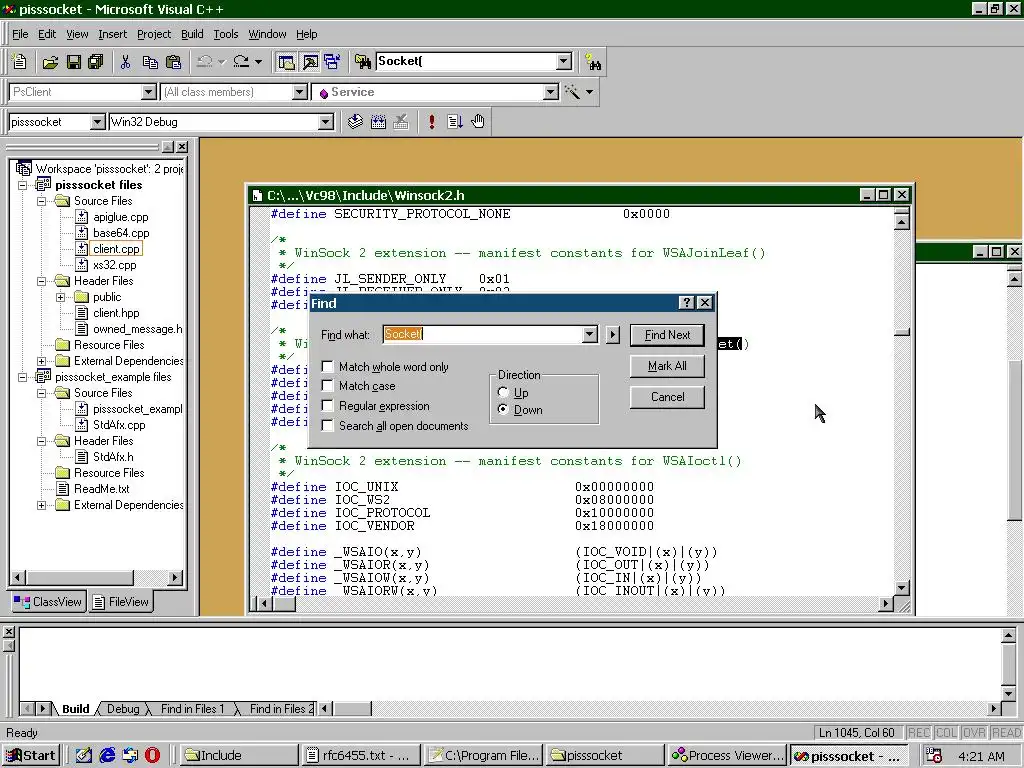Enable Match whole word only checkbox
This screenshot has width=1024, height=768.
click(328, 366)
